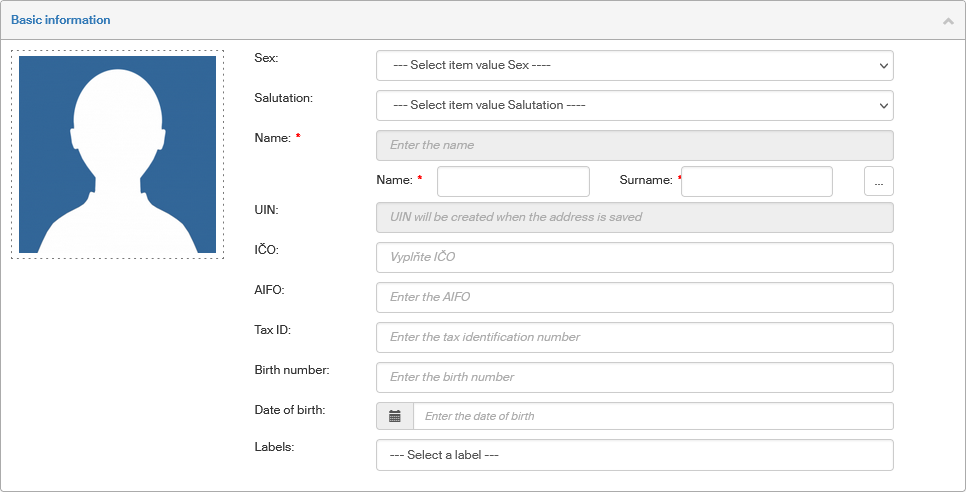Collapse the Basic information panel using the chevron
The image size is (966, 492).
coord(947,21)
